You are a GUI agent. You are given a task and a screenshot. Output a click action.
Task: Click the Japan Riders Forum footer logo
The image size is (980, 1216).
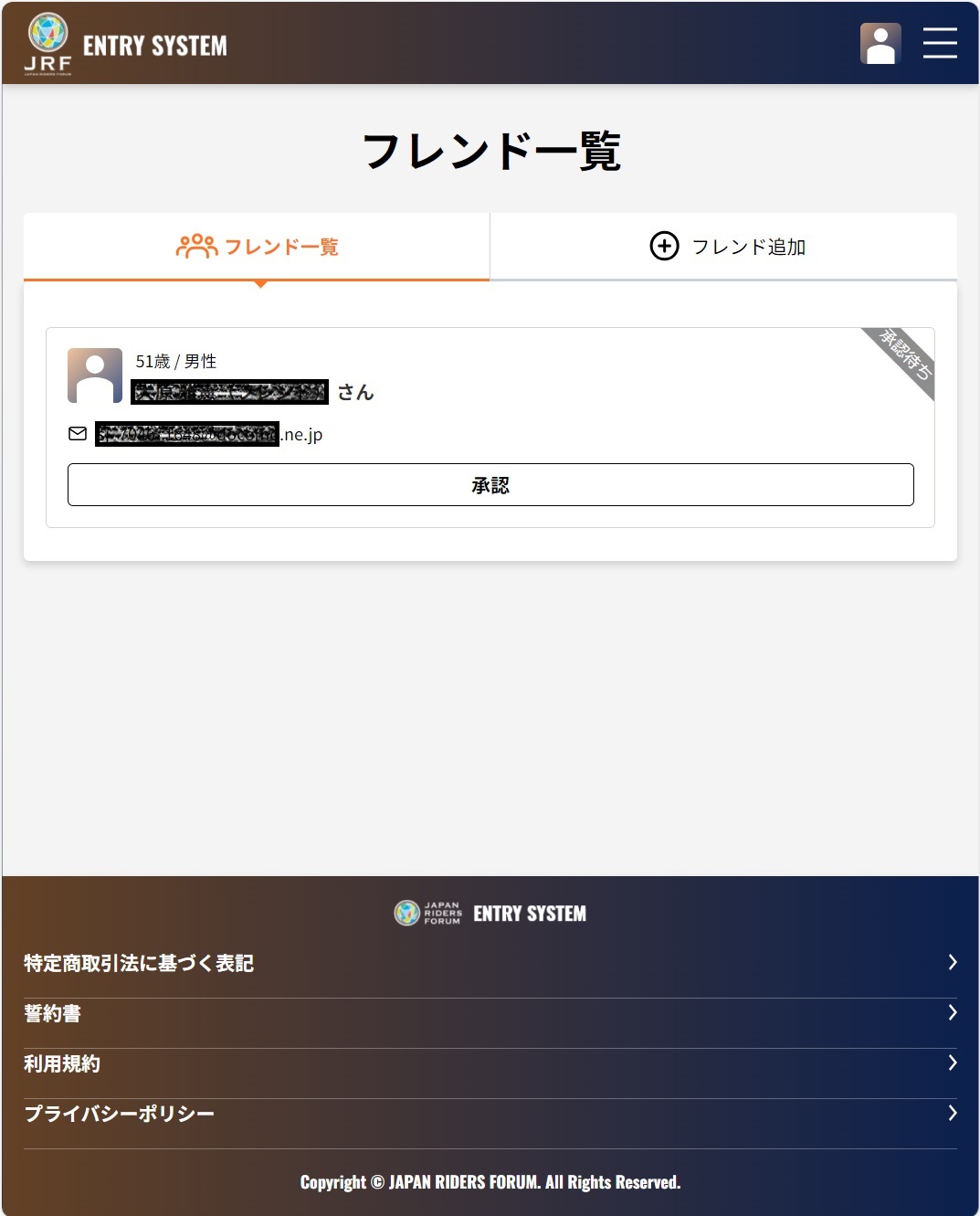tap(428, 913)
